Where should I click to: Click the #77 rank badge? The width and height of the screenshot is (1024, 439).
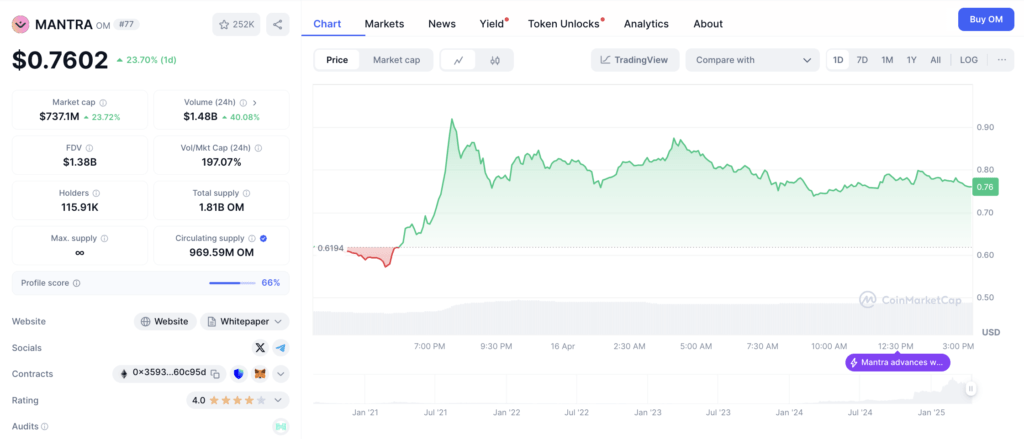coord(126,25)
